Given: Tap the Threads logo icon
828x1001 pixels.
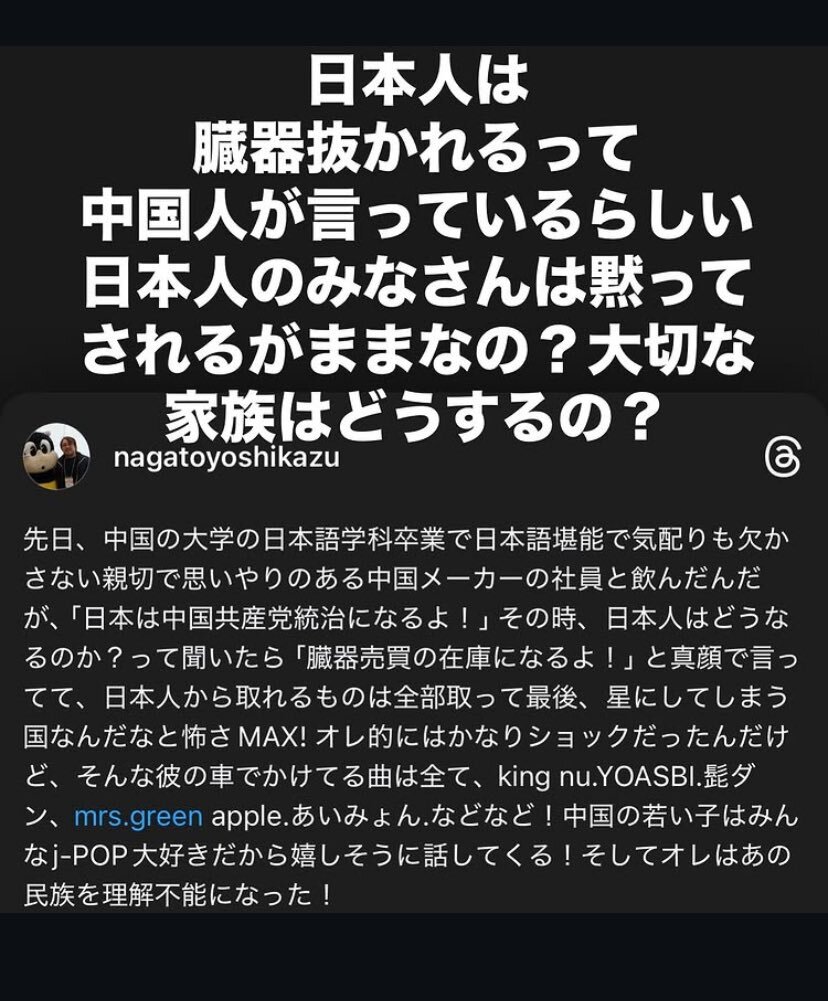Looking at the screenshot, I should [x=783, y=458].
